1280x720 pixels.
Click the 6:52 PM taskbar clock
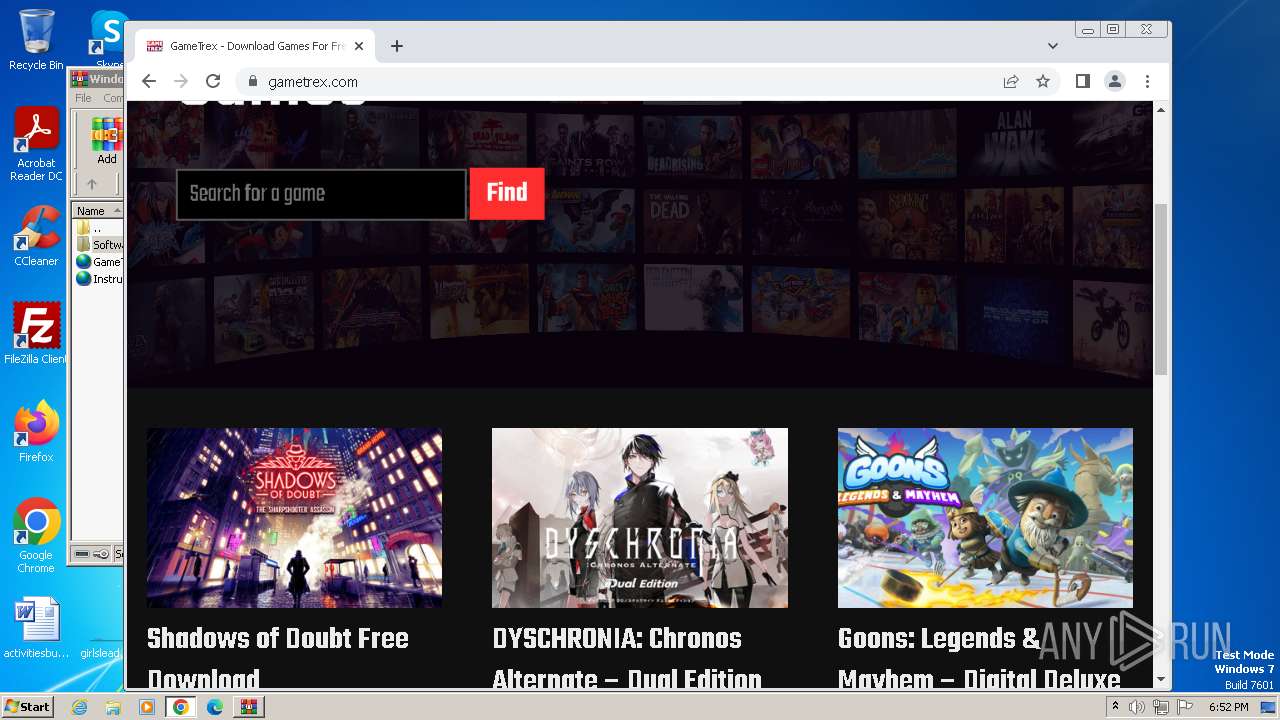tap(1228, 707)
